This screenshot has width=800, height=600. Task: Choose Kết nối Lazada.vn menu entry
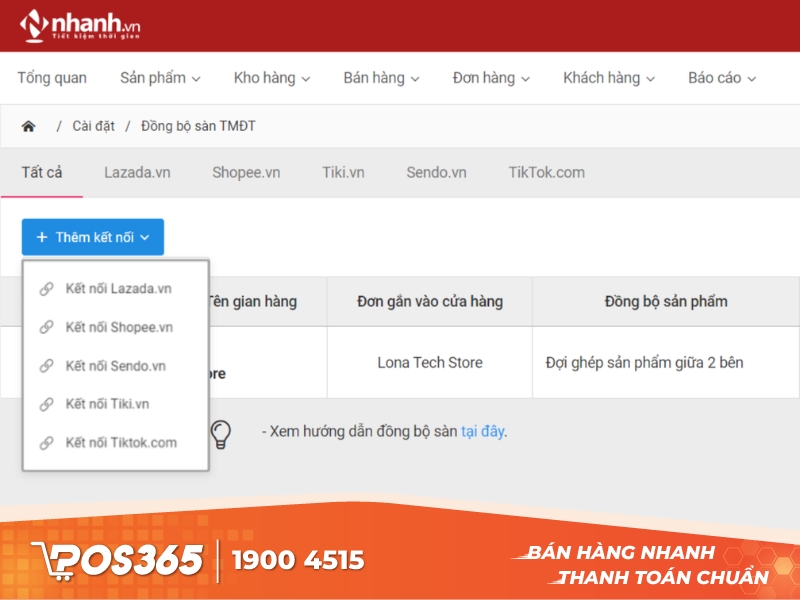click(x=116, y=289)
